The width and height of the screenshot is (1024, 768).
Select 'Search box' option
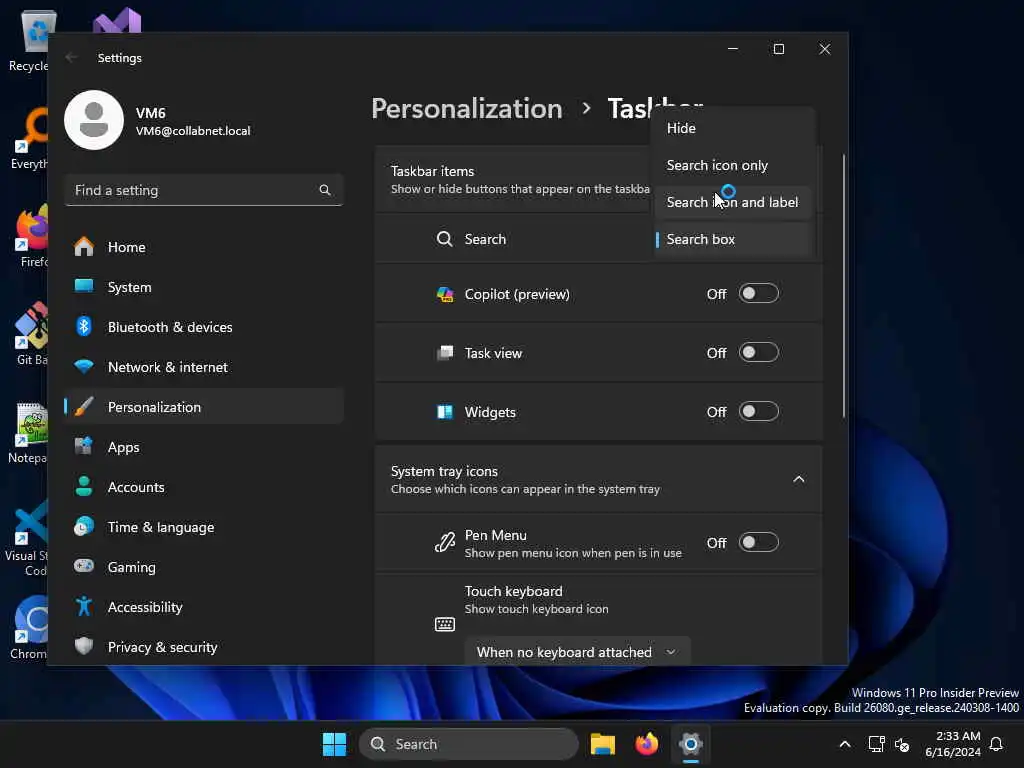(732, 239)
